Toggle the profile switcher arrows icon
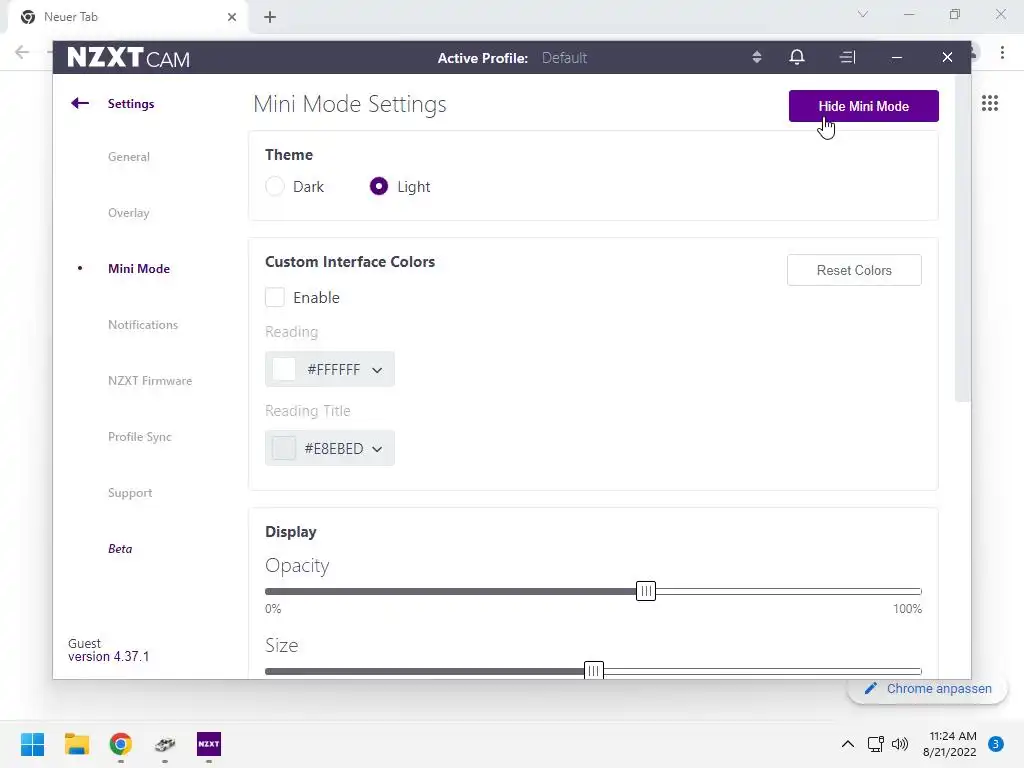 click(x=757, y=57)
